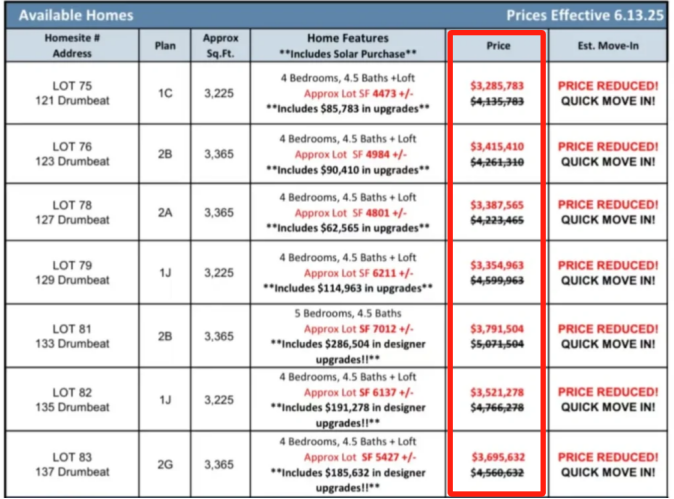The width and height of the screenshot is (674, 499).
Task: Select the 'Approx Sq.Ft.' column header
Action: [x=221, y=46]
